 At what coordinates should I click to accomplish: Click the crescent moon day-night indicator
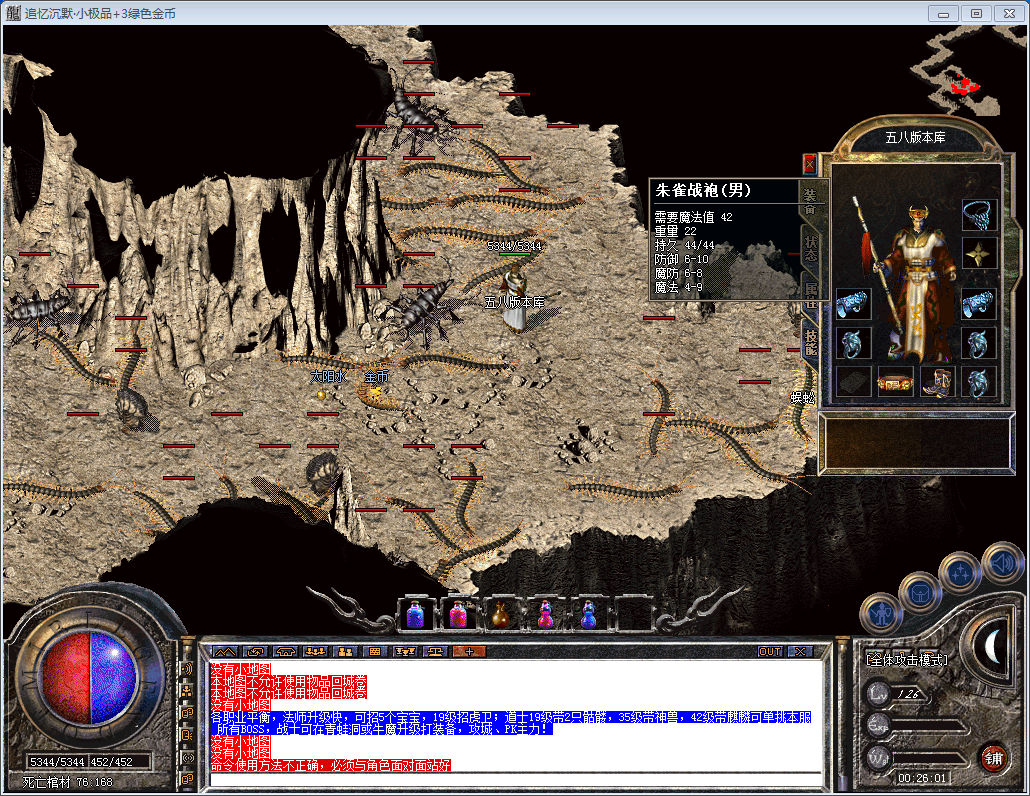(x=993, y=646)
